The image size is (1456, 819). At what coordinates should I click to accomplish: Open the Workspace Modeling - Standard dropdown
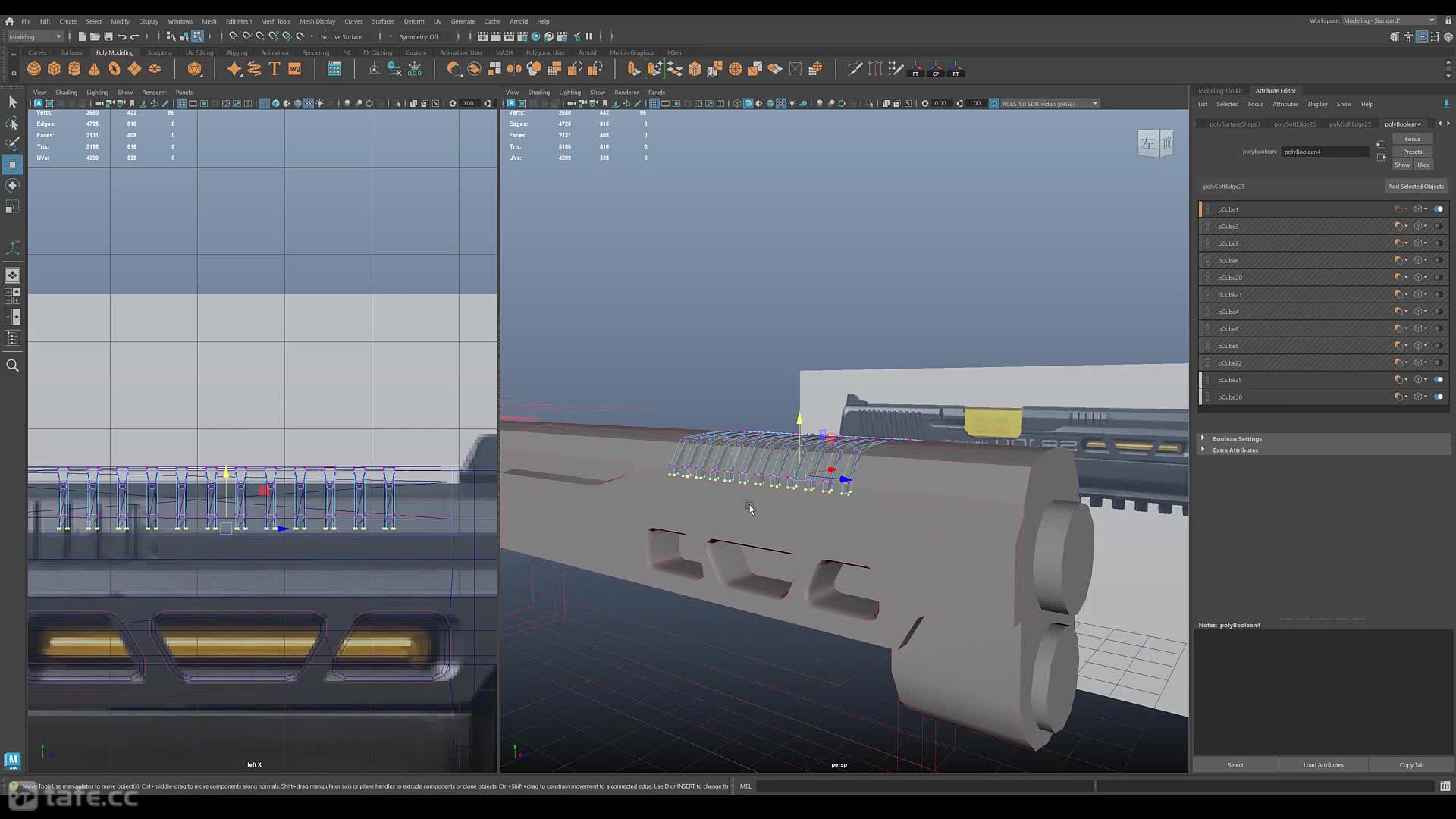pos(1389,20)
